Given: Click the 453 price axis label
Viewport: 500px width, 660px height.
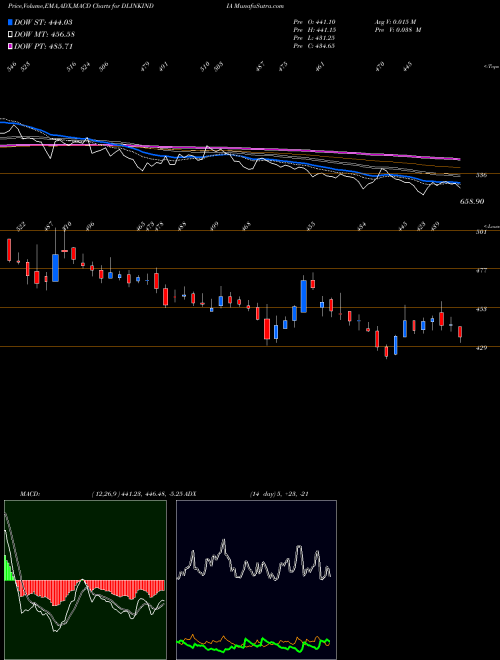Looking at the screenshot, I should point(481,309).
